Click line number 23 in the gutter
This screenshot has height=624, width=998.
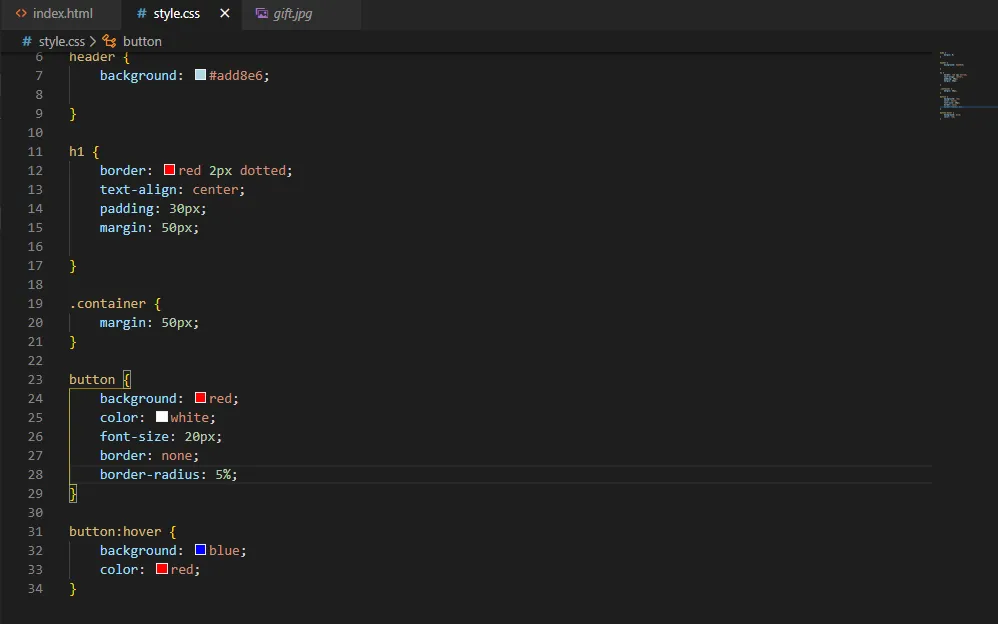click(x=35, y=379)
